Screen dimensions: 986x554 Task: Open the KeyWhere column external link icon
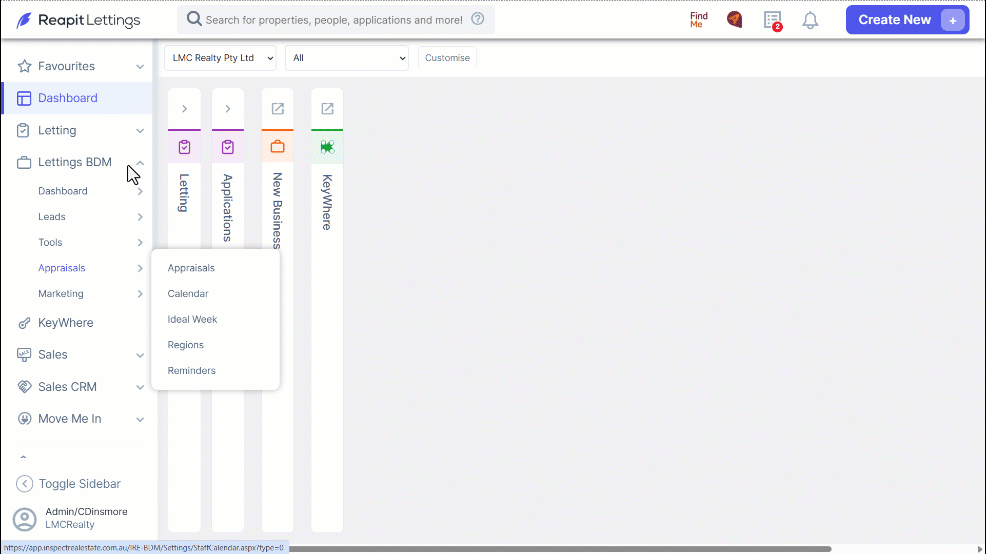pos(327,108)
